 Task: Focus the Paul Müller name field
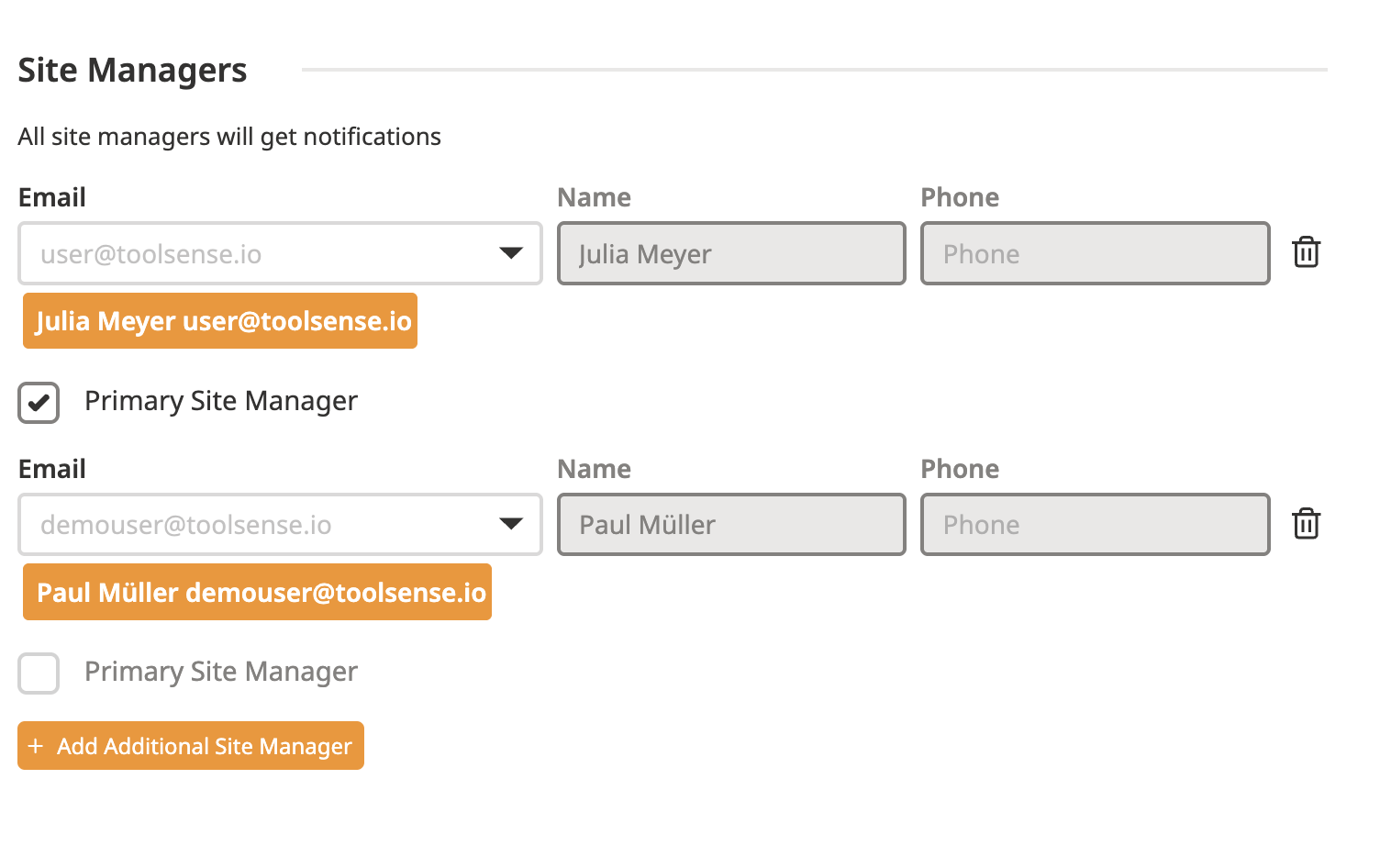[731, 524]
